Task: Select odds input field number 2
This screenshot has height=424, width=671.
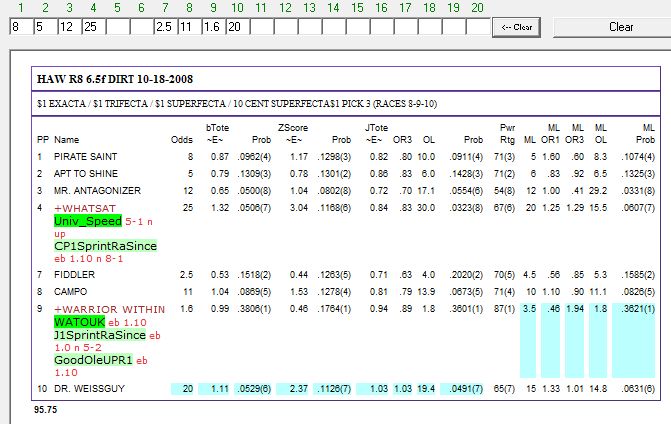Action: (x=45, y=27)
